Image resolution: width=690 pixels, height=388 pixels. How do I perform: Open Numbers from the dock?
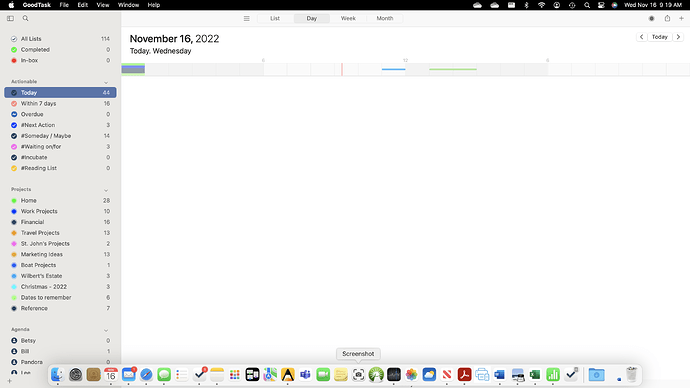553,375
